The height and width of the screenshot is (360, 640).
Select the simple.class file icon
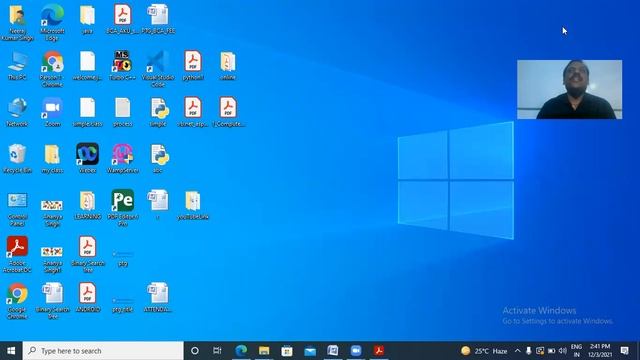(x=87, y=112)
